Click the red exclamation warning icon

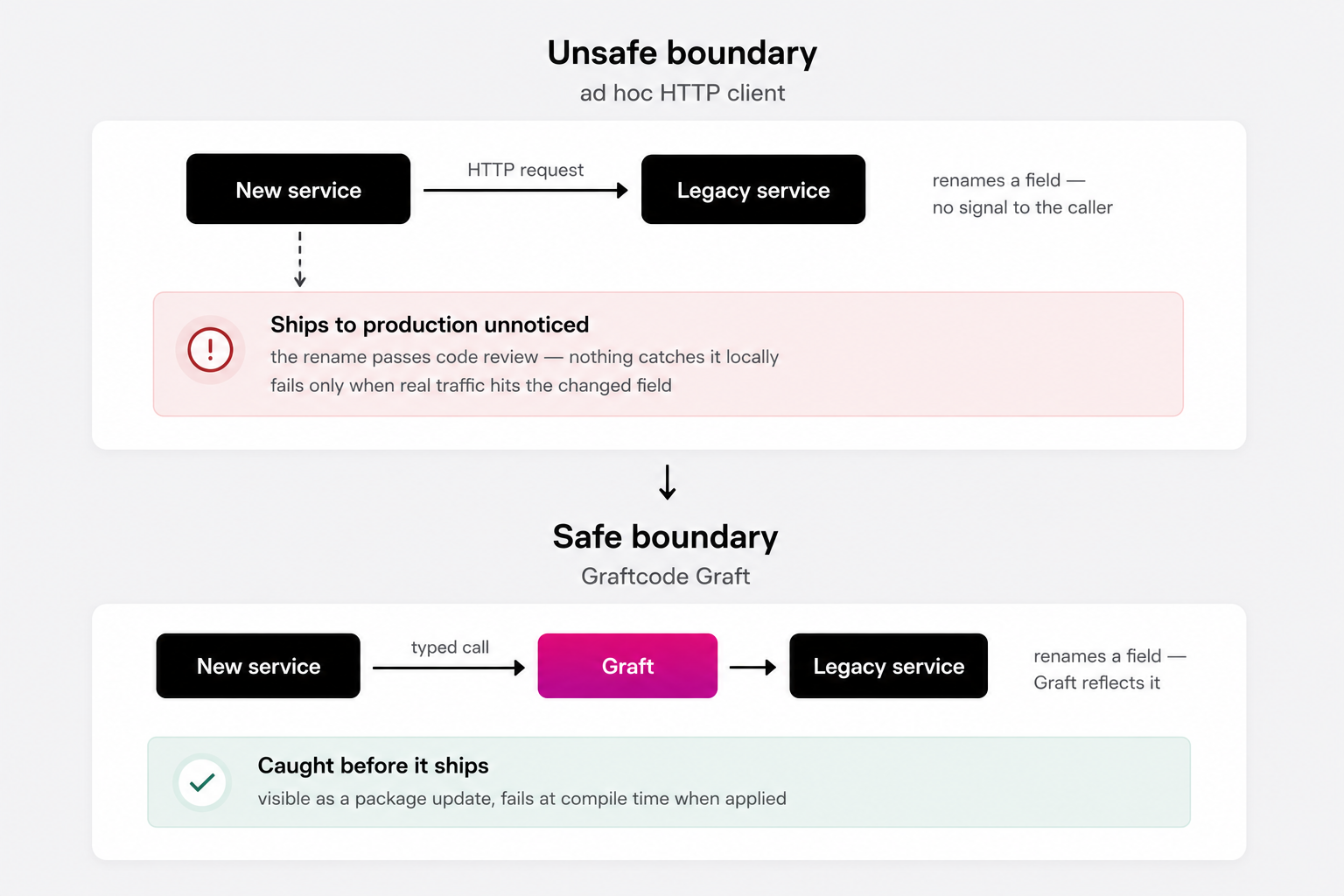click(x=210, y=350)
